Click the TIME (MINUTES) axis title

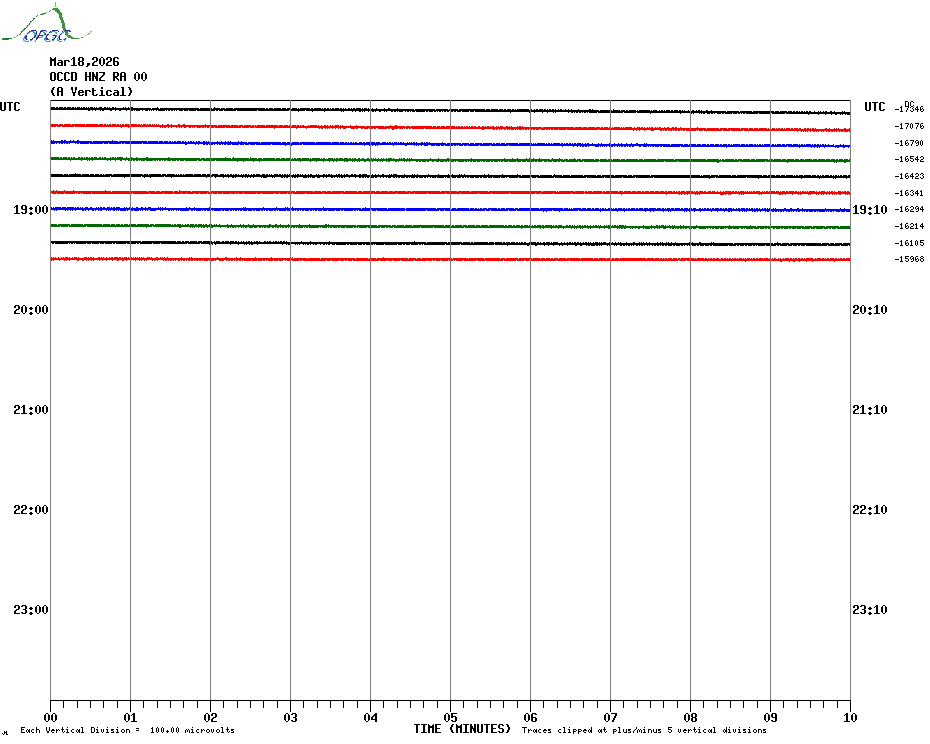click(462, 729)
